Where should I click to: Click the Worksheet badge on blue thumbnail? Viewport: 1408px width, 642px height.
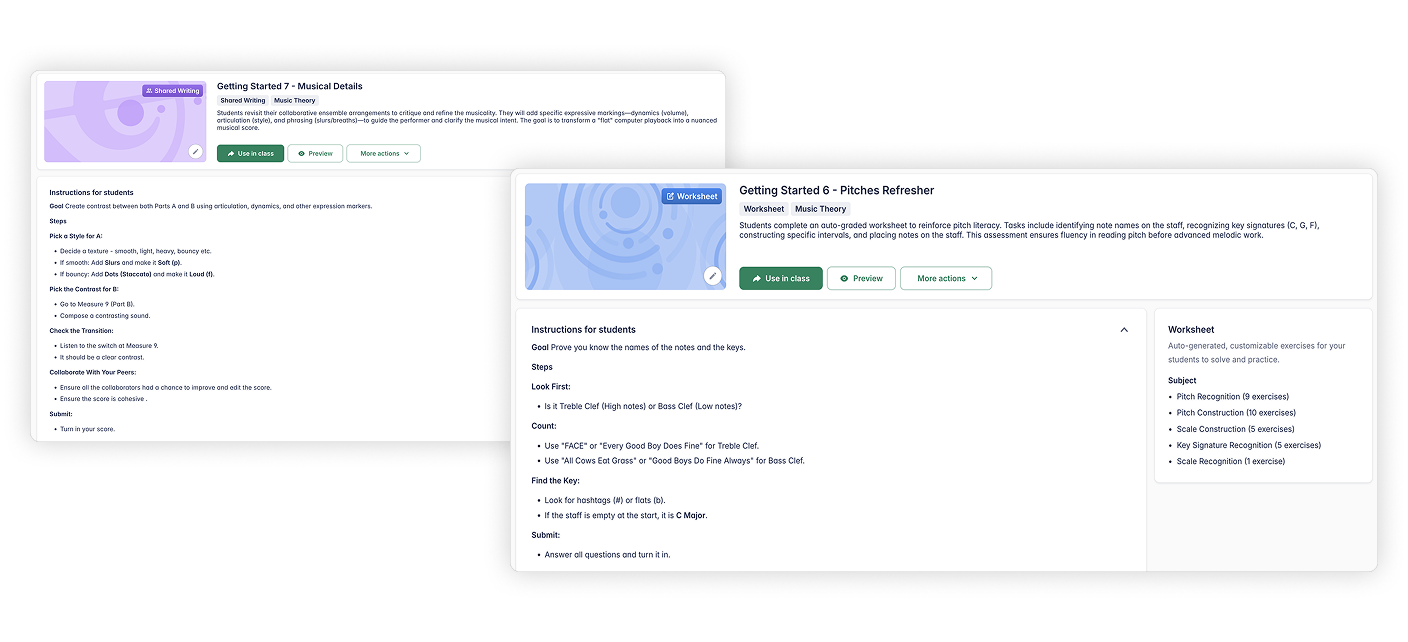pyautogui.click(x=691, y=196)
